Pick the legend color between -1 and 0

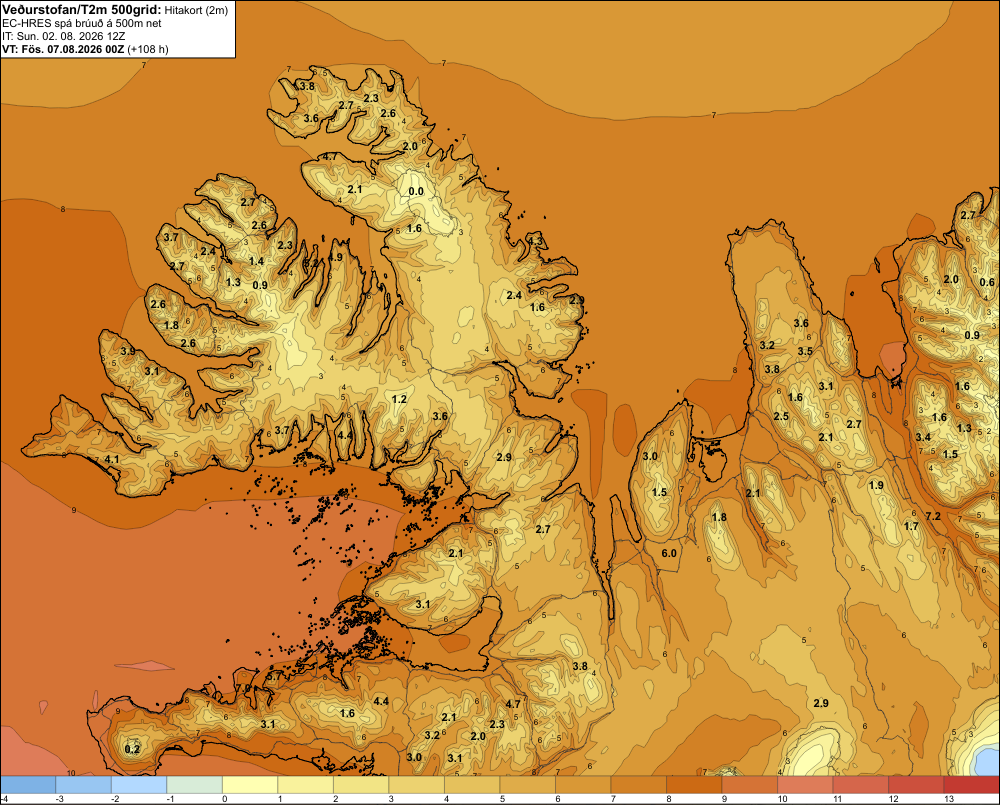(195, 785)
